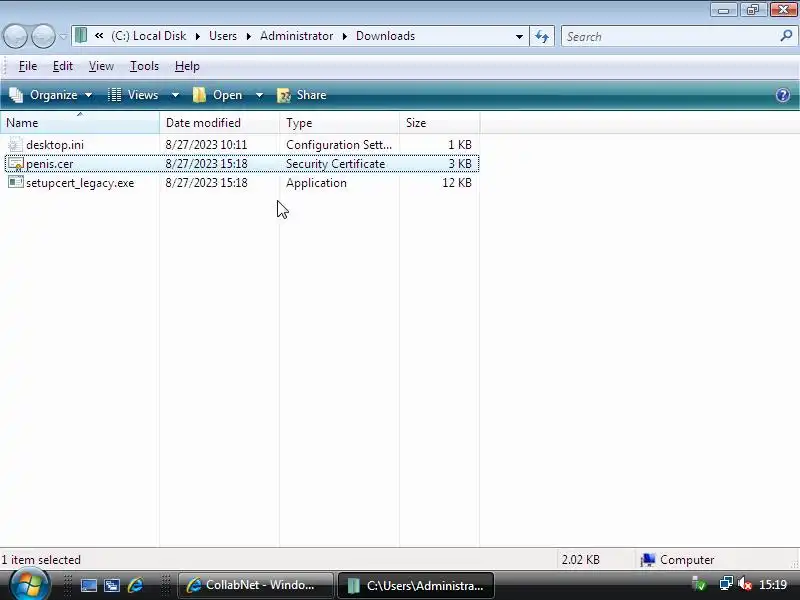Screen dimensions: 800x600
Task: Expand the hidden breadcrumb chevron «
Action: pos(99,36)
